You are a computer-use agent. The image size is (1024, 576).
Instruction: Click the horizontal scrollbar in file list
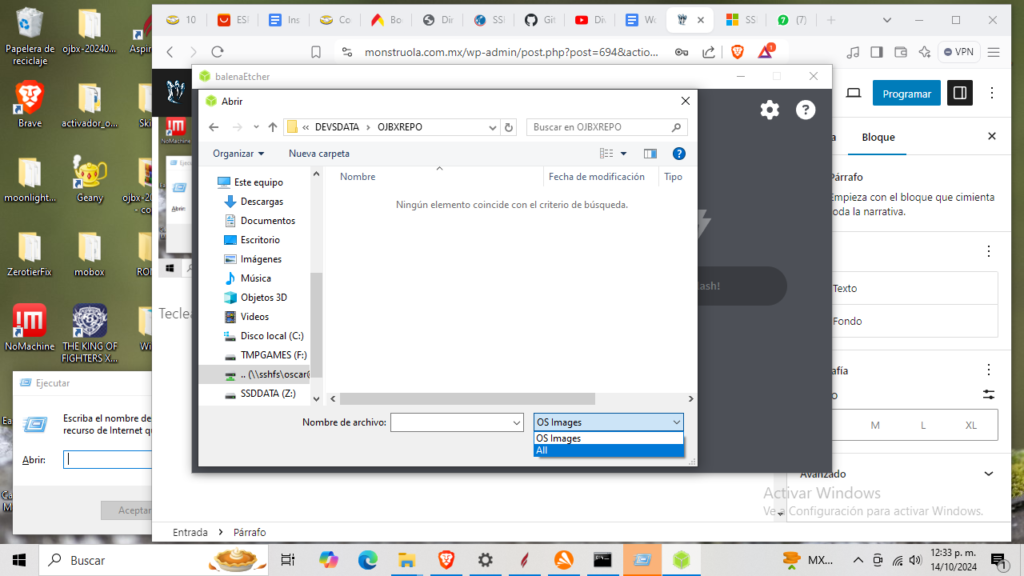point(467,398)
